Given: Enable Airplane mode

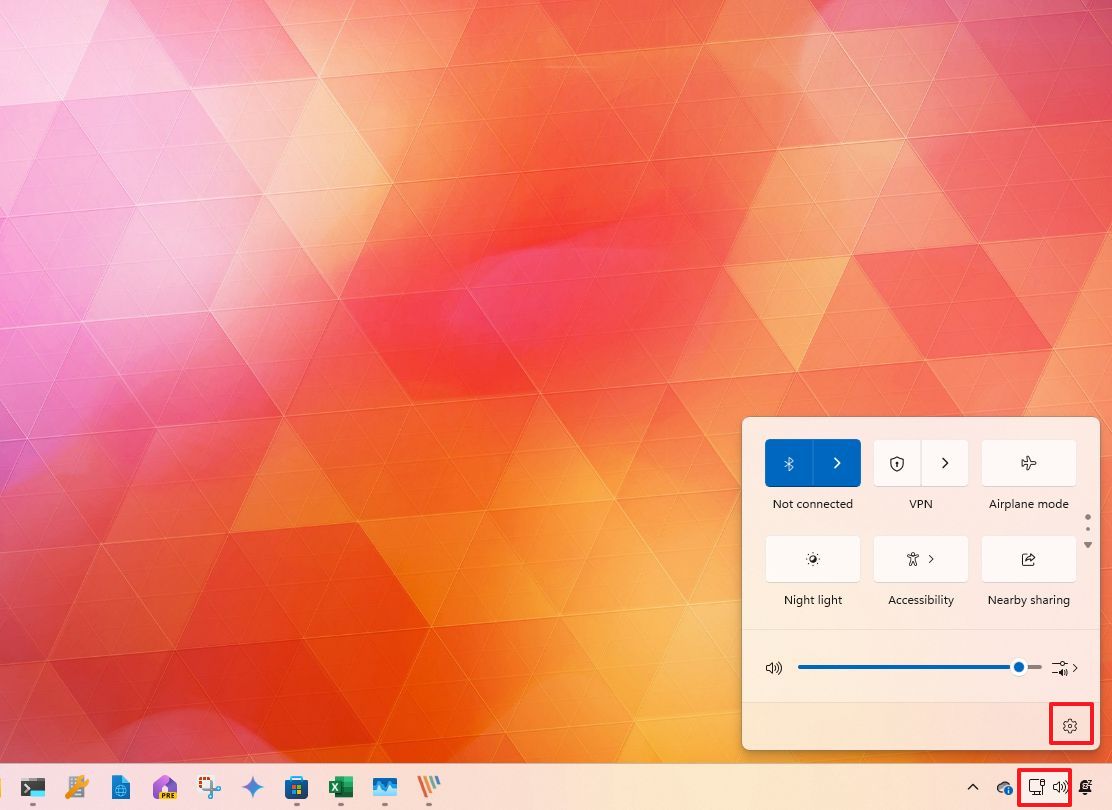Looking at the screenshot, I should [x=1028, y=463].
